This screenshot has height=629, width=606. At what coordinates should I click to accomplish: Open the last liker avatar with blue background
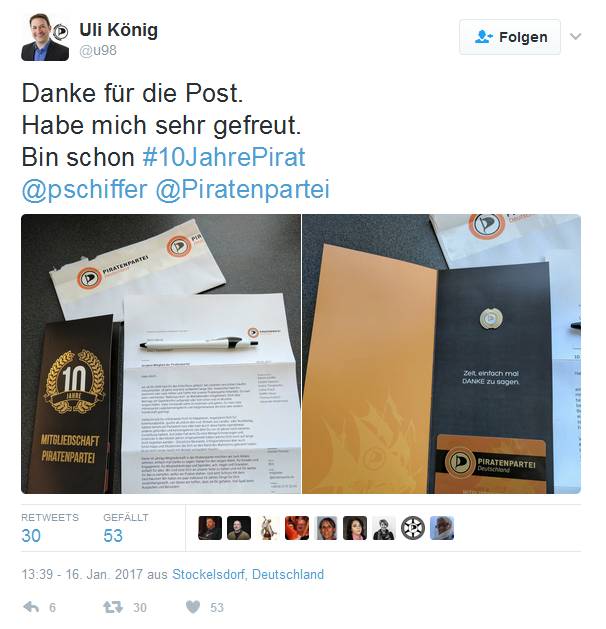[442, 528]
